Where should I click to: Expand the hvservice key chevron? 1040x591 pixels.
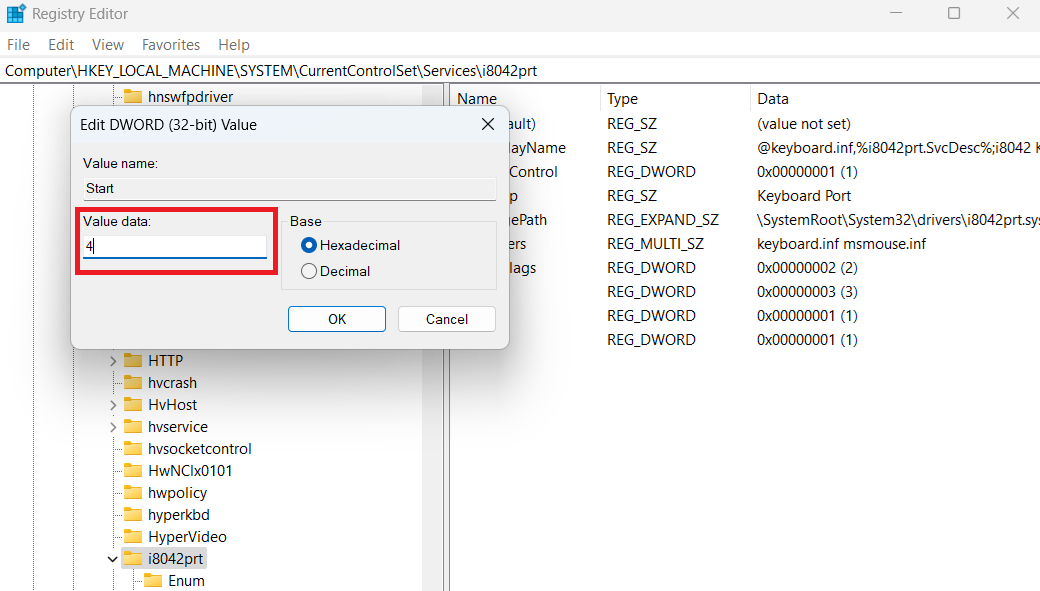[x=113, y=426]
